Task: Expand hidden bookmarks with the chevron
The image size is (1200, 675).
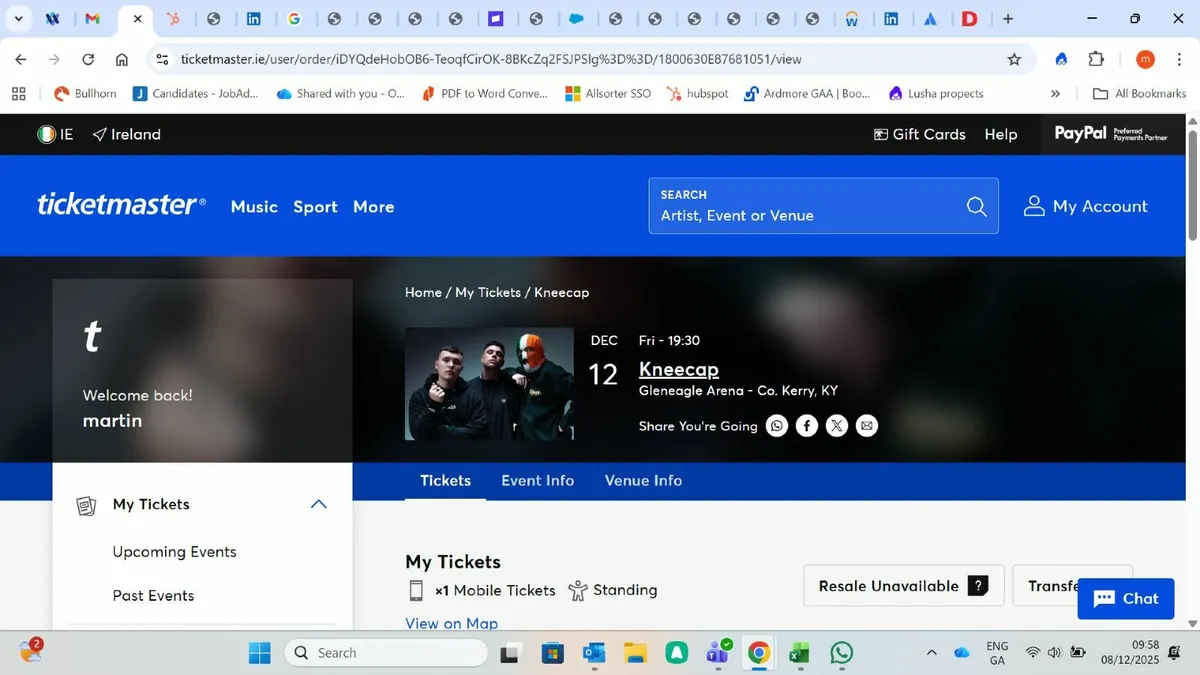Action: pyautogui.click(x=1055, y=93)
